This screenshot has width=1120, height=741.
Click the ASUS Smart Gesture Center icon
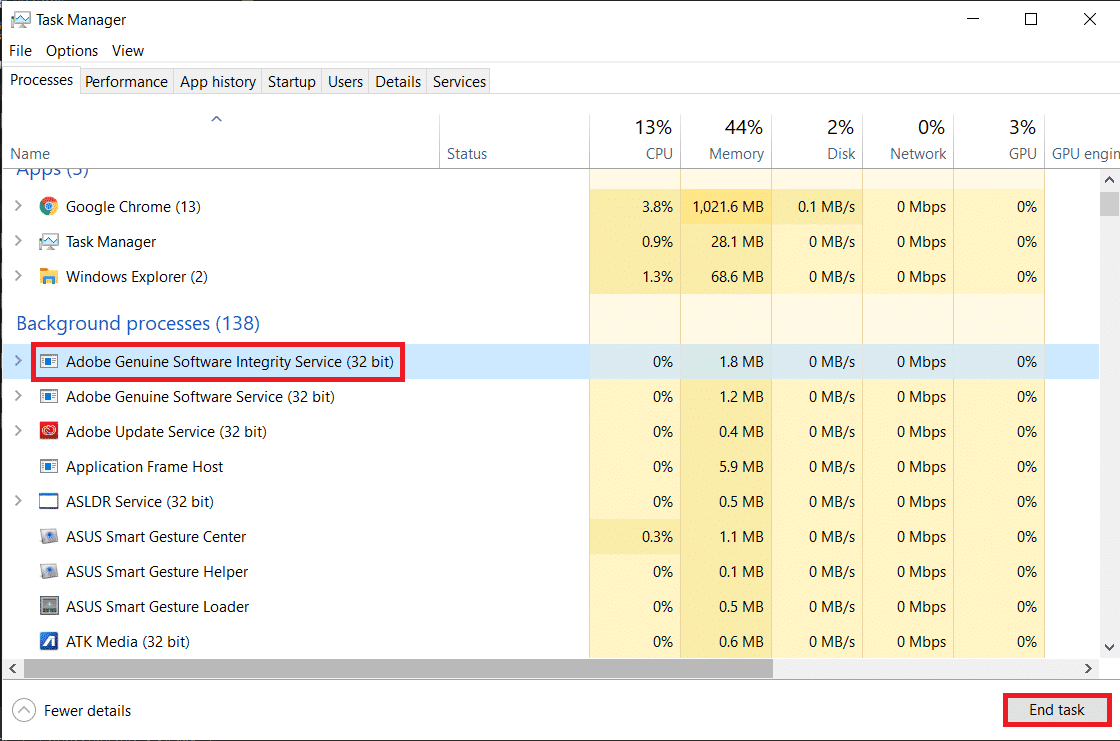[48, 537]
